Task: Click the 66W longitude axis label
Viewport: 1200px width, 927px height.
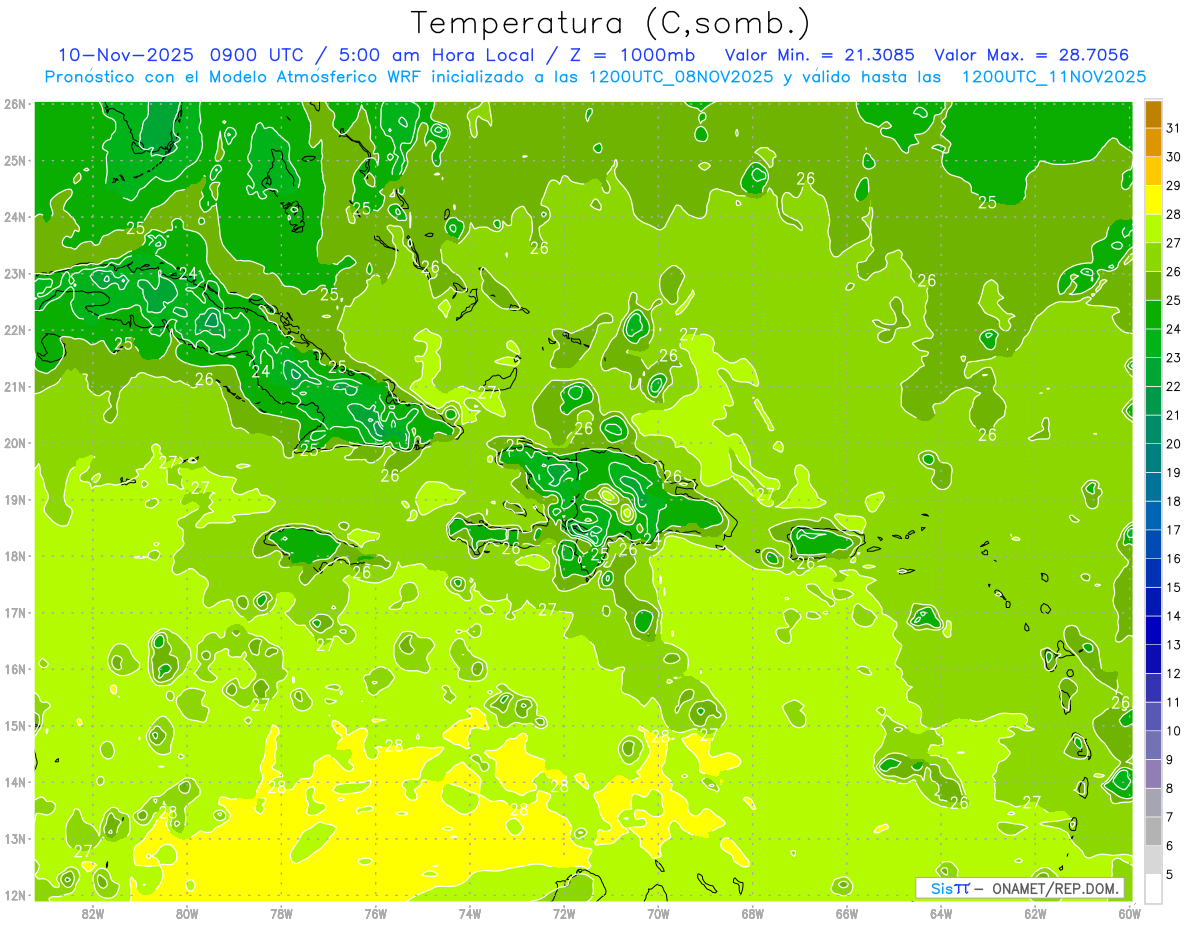Action: tap(847, 913)
